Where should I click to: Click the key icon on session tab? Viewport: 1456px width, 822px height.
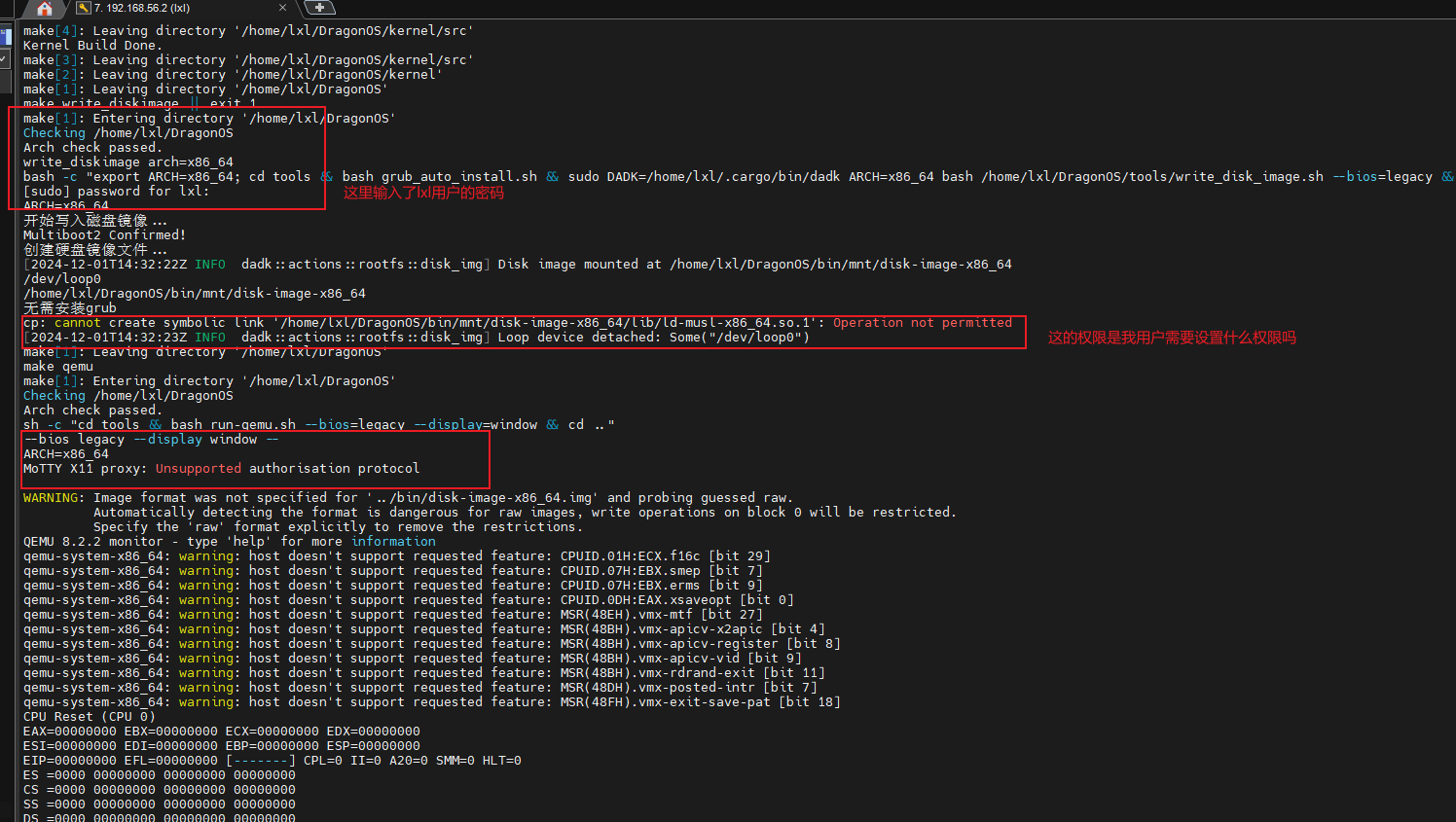[x=84, y=8]
